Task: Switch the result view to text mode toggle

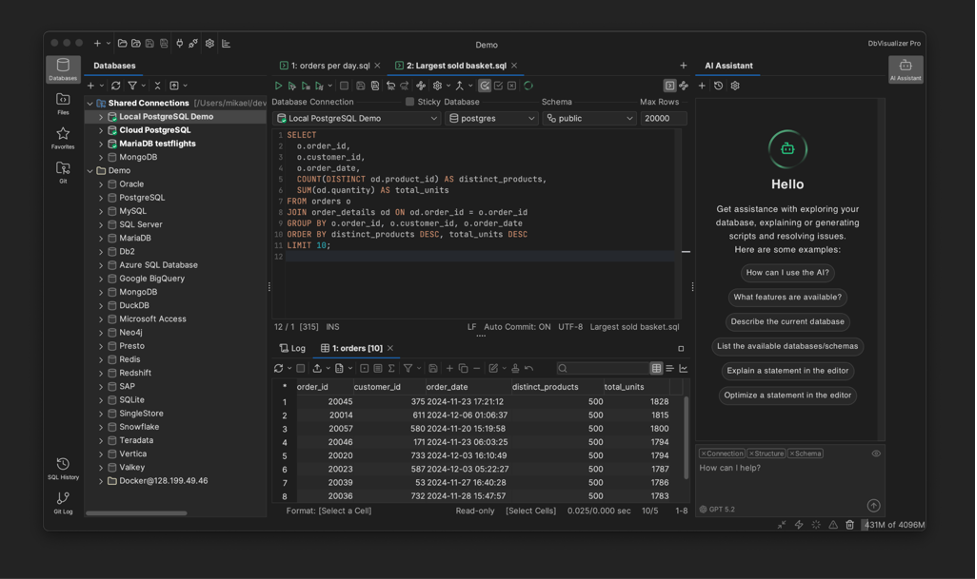Action: pyautogui.click(x=669, y=368)
